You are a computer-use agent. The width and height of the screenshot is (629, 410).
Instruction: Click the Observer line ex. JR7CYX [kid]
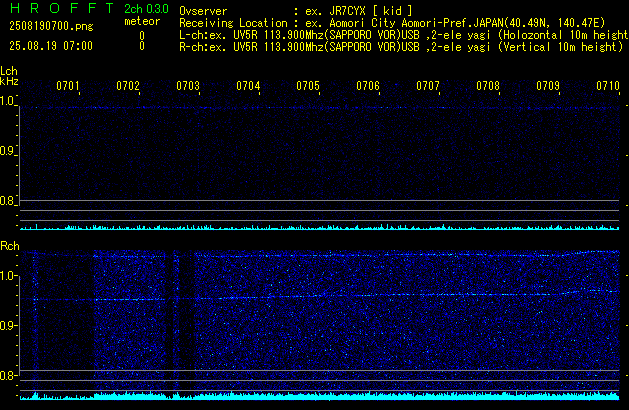click(296, 11)
